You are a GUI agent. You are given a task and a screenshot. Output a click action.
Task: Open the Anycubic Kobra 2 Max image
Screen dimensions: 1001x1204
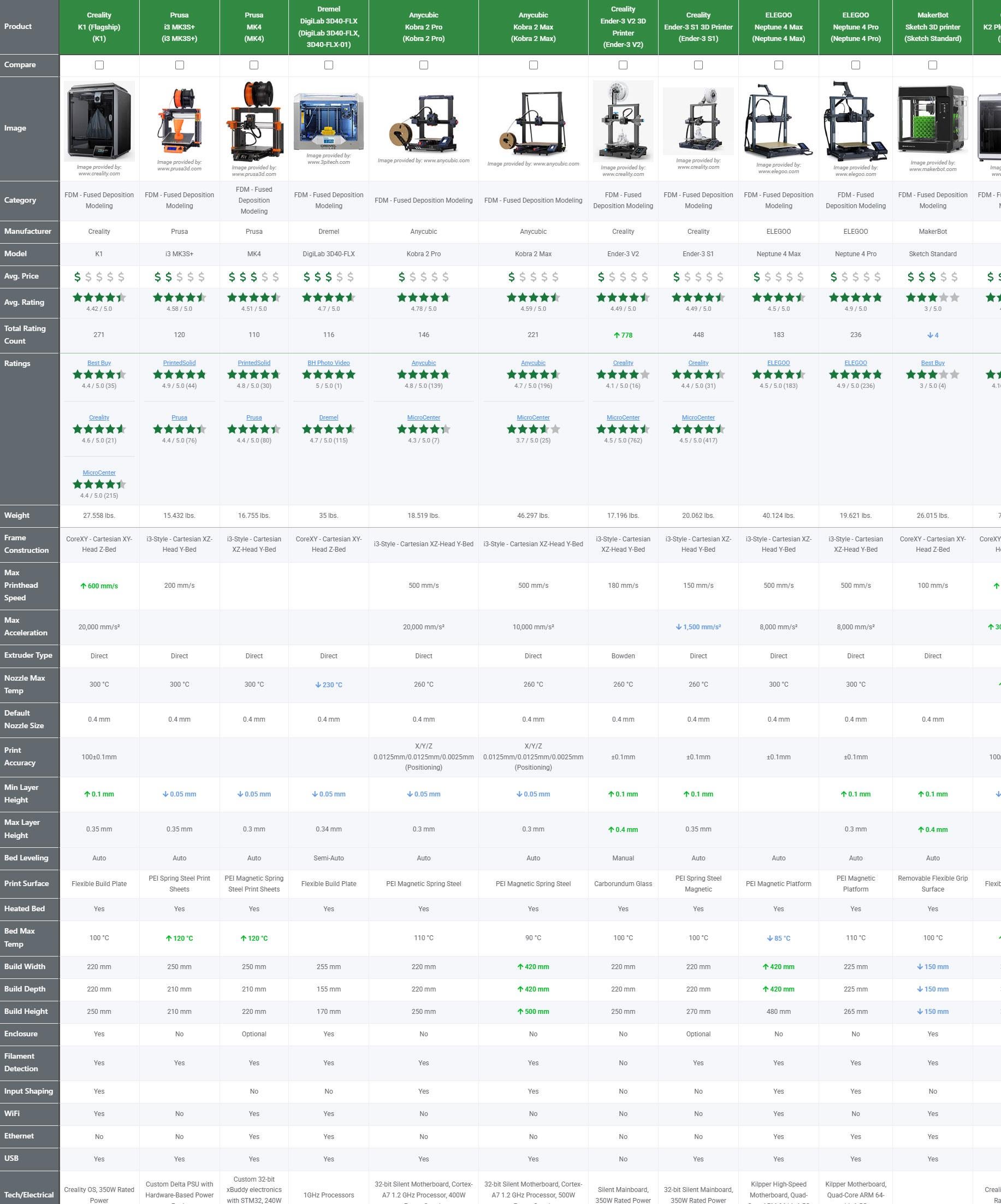click(533, 122)
